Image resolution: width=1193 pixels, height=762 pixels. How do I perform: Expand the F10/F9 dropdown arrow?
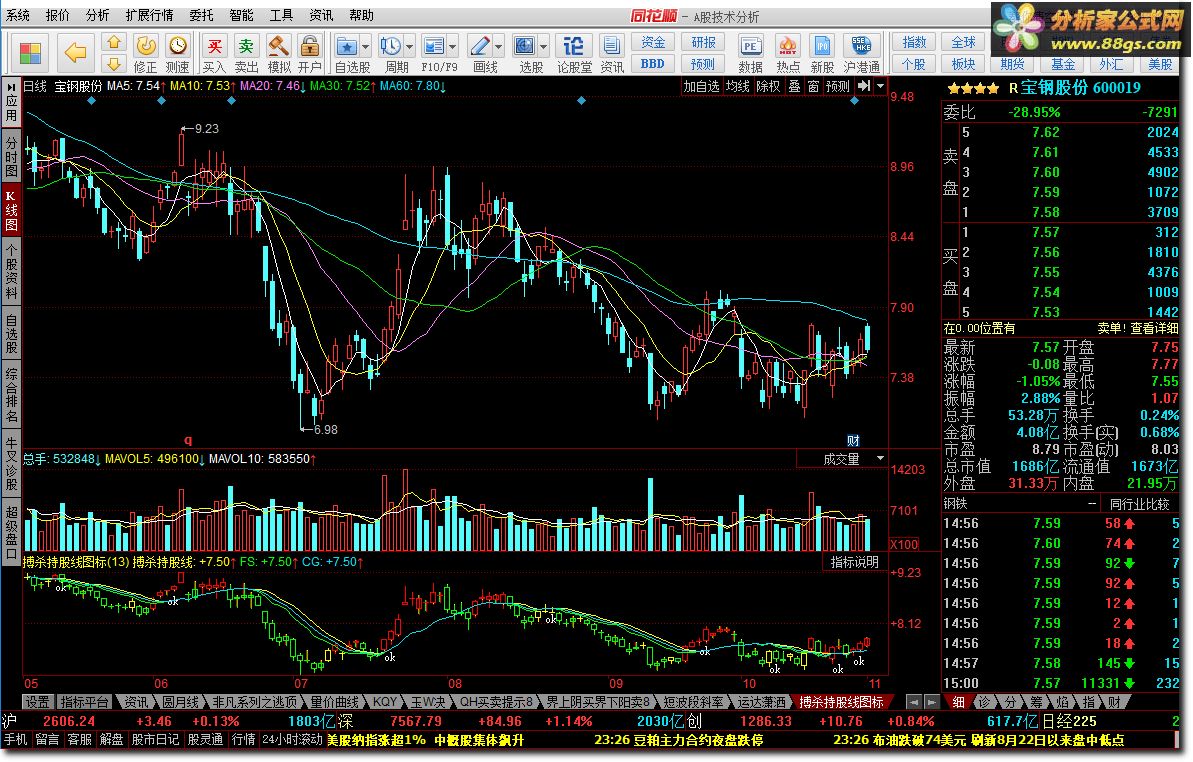tap(453, 46)
